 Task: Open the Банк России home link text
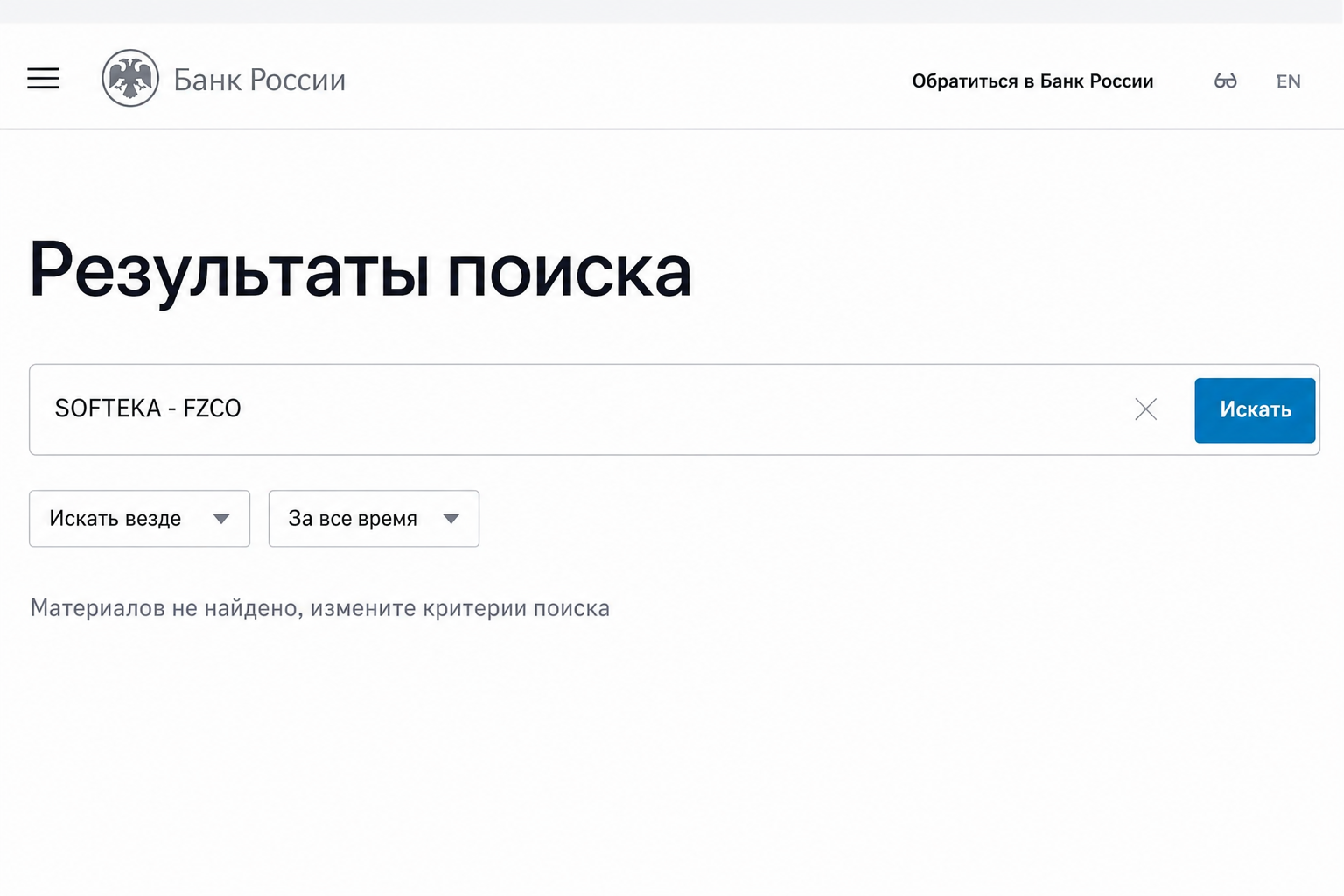260,80
